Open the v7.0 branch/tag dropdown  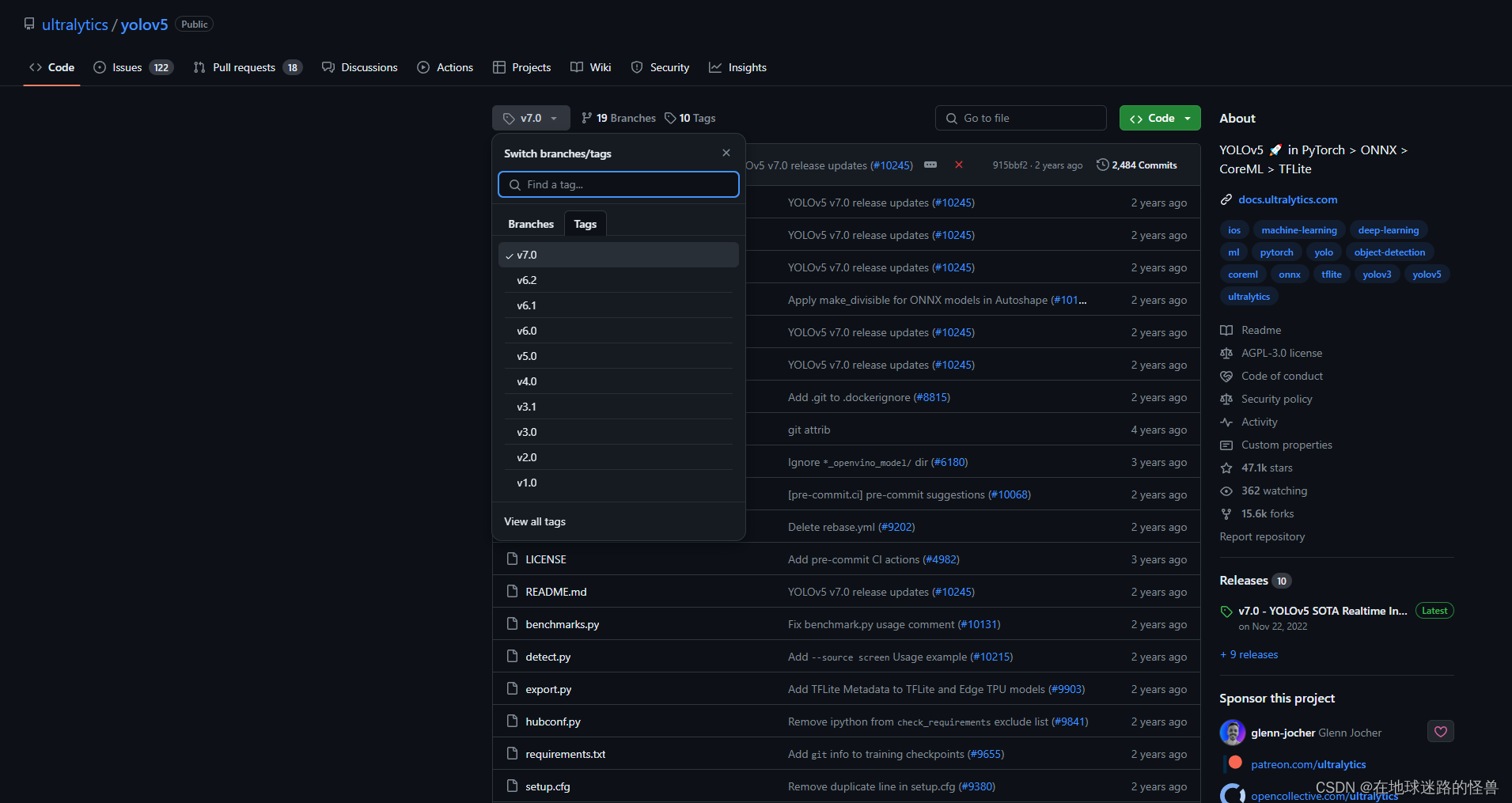531,118
